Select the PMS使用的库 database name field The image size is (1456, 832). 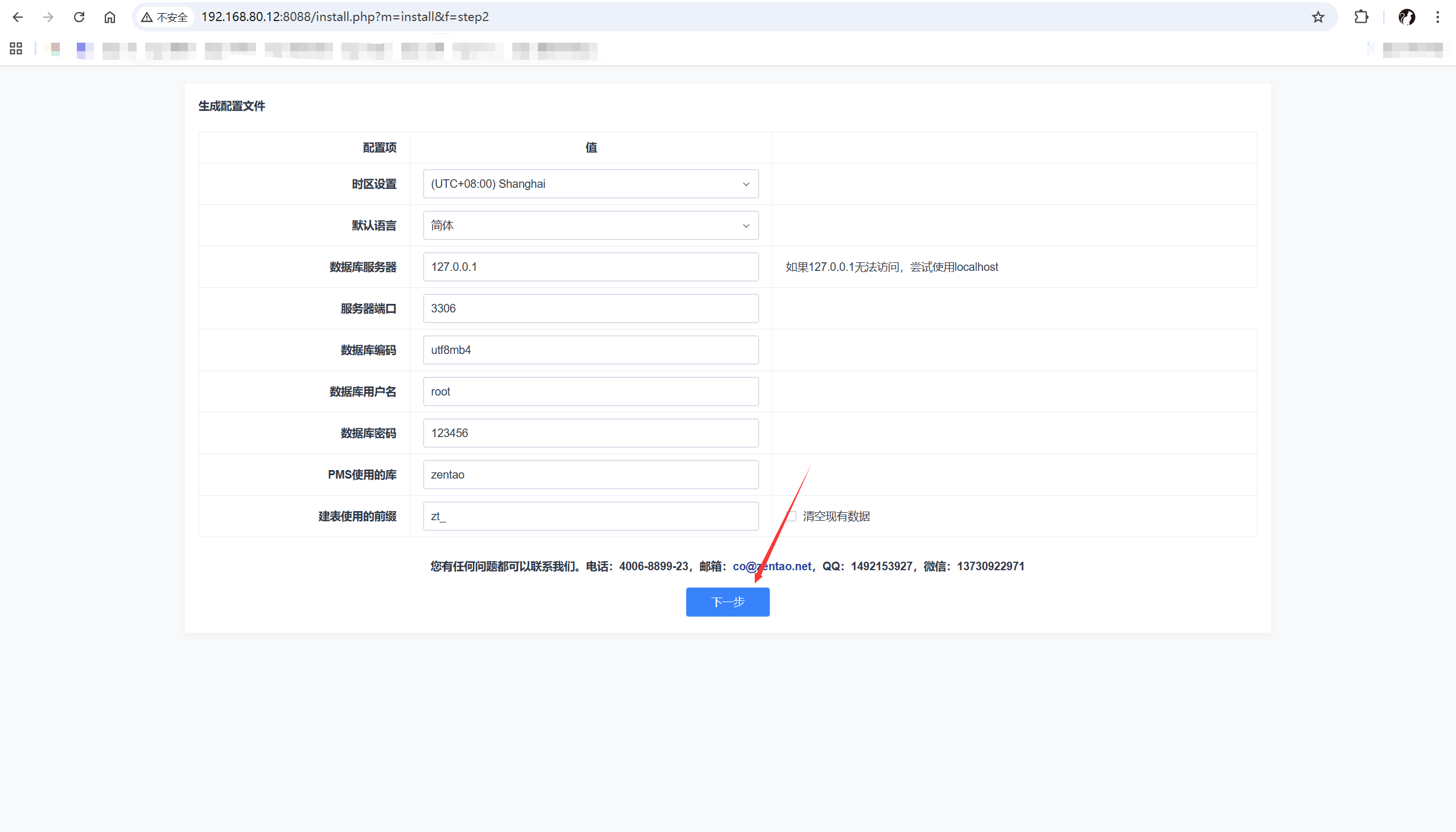tap(590, 475)
